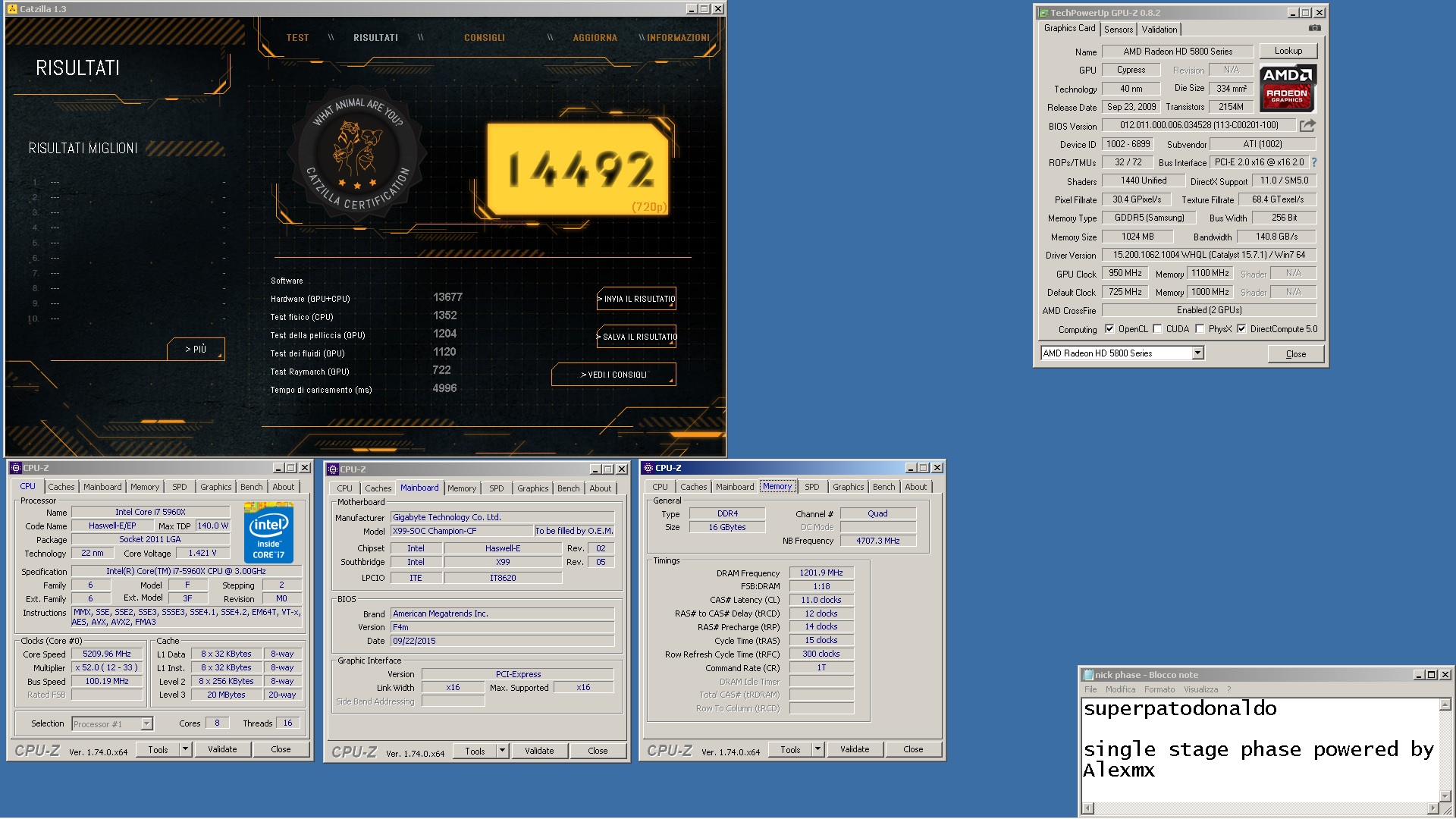
Task: Click the GPU-Z title bar icon
Action: 1043,13
